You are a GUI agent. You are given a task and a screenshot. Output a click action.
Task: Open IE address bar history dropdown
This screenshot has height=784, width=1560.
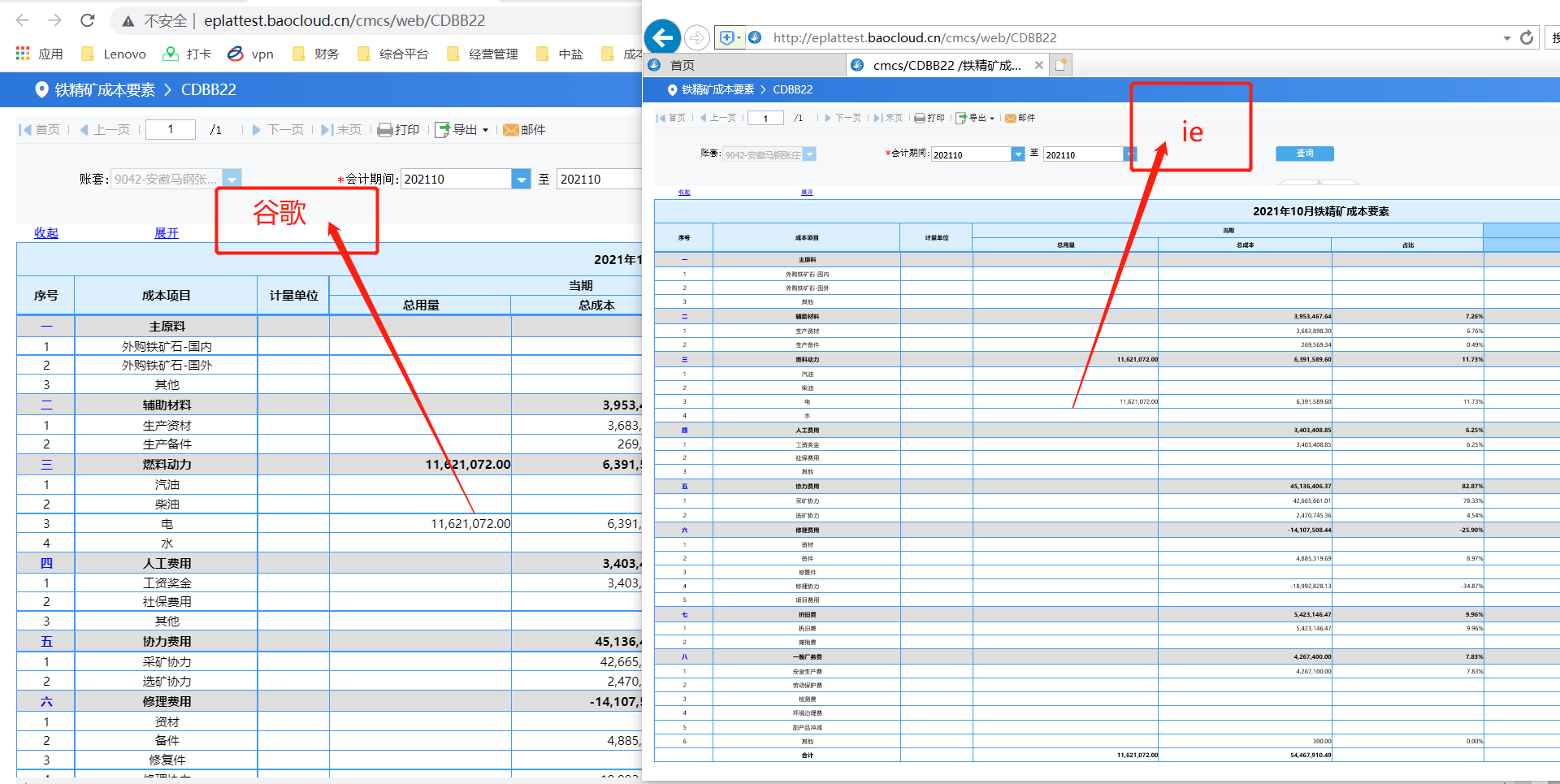(x=1506, y=38)
